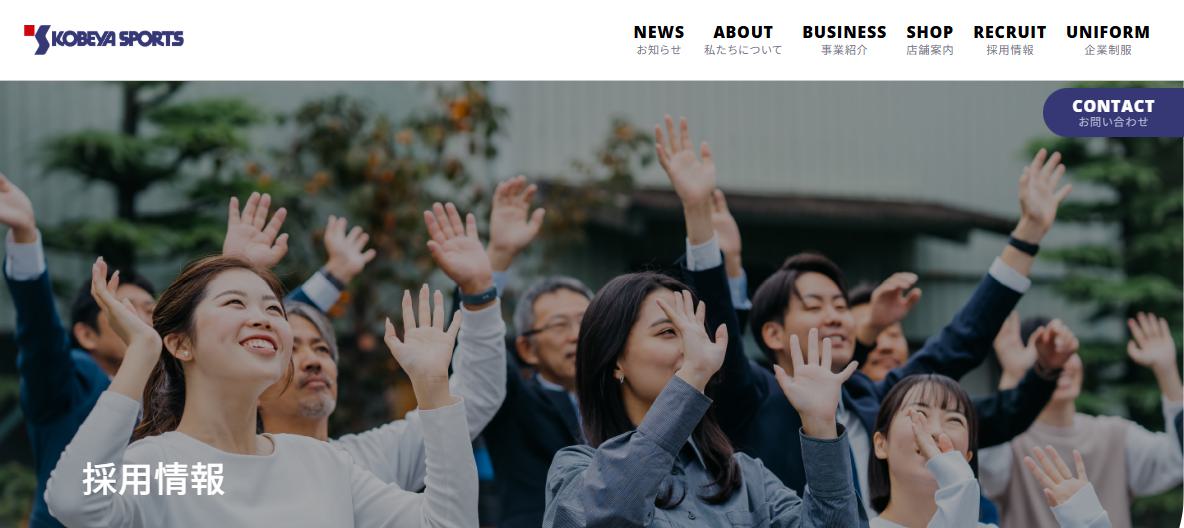Click the 私たちについて label
This screenshot has width=1184, height=528.
[743, 50]
